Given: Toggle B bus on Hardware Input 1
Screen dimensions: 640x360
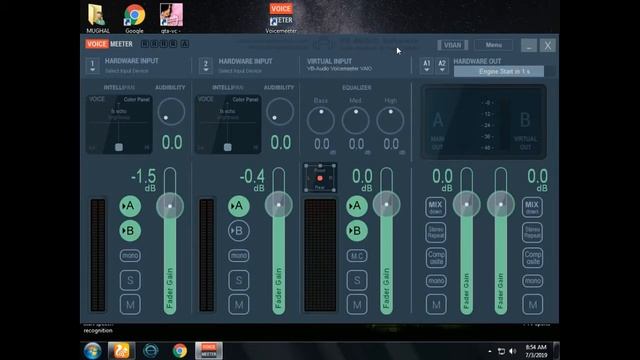Looking at the screenshot, I should click(x=130, y=231).
